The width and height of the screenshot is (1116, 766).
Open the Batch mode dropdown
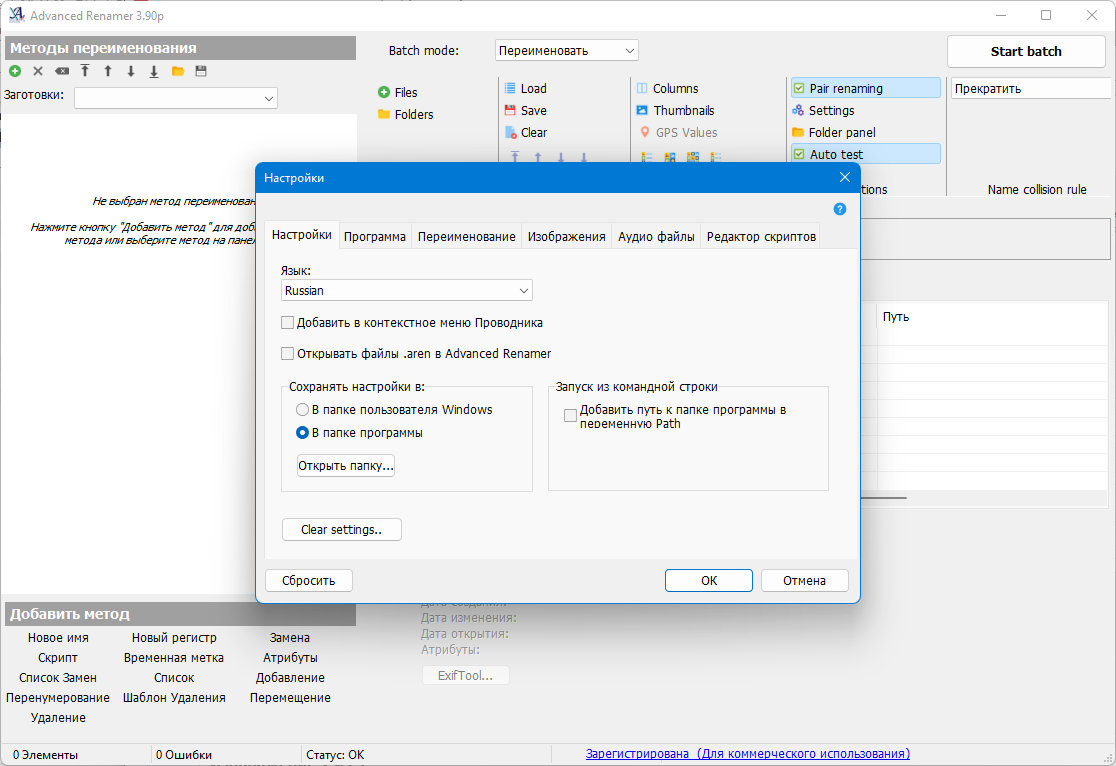pyautogui.click(x=567, y=51)
